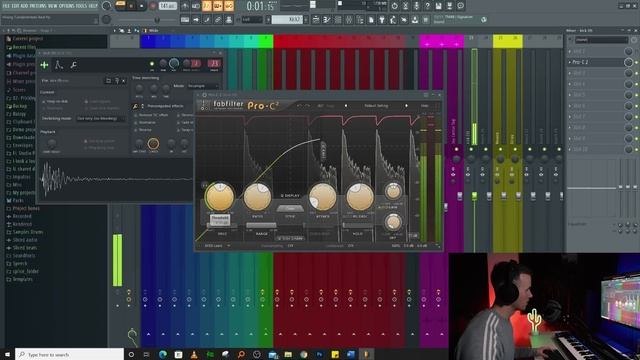This screenshot has width=640, height=360.
Task: Open the TOOLS menu
Action: 82,6
